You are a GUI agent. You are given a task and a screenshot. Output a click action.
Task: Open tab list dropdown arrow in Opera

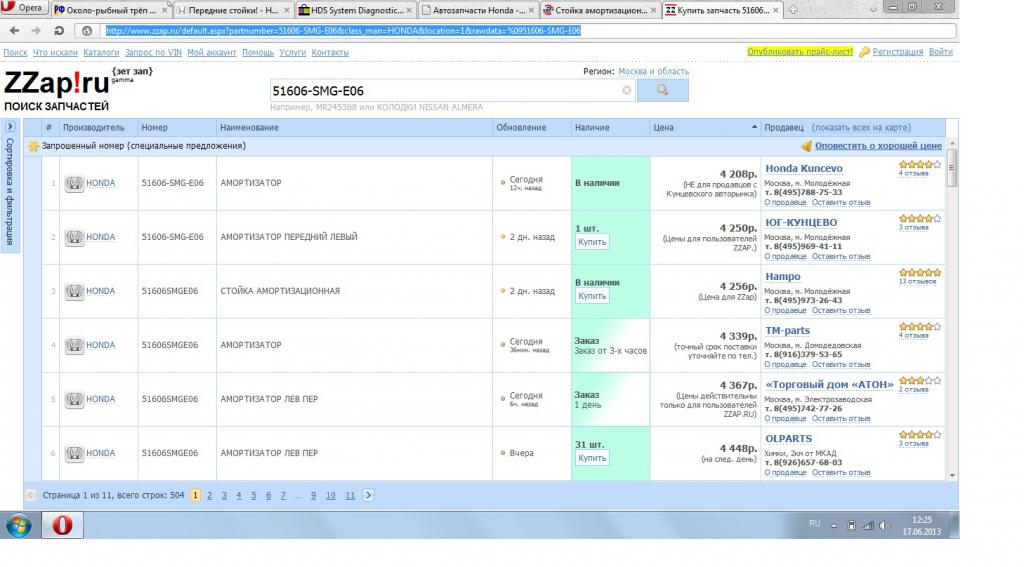873,10
